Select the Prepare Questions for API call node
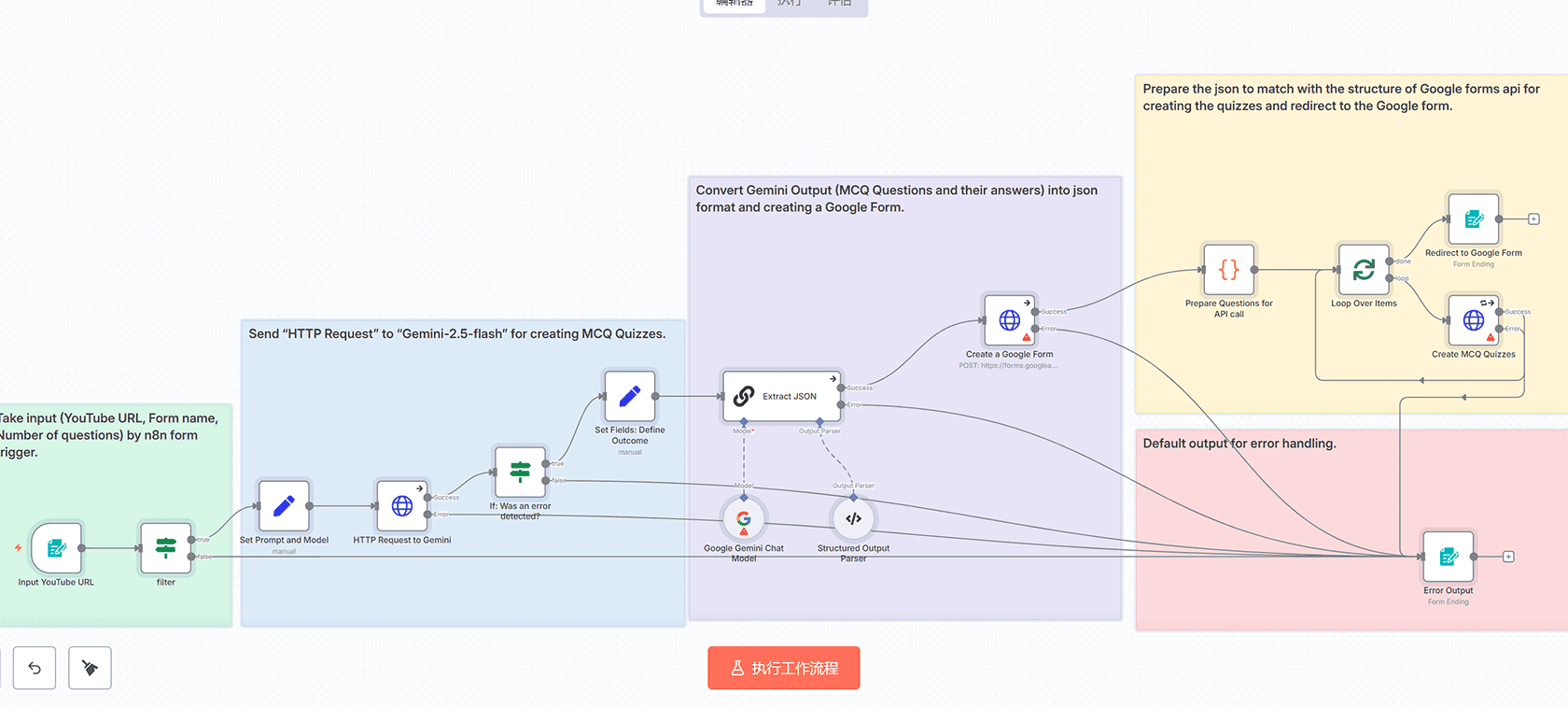Image resolution: width=1568 pixels, height=706 pixels. [x=1229, y=270]
